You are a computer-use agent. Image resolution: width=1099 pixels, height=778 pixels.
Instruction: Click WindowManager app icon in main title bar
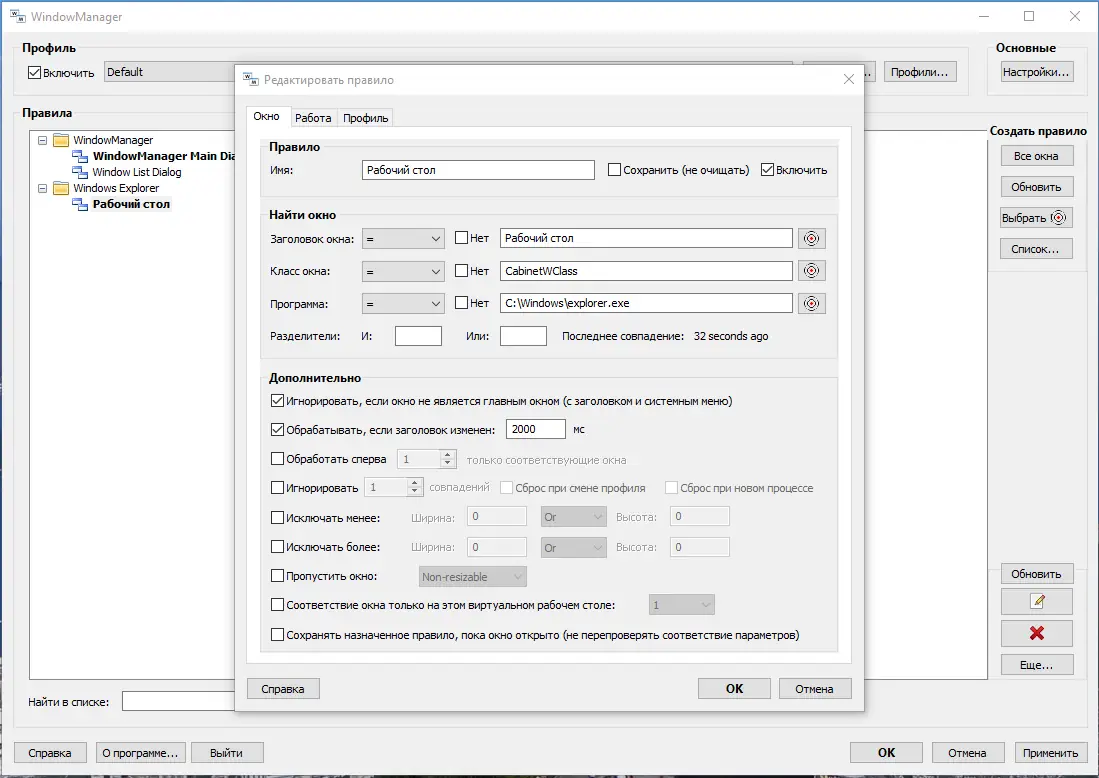[18, 16]
